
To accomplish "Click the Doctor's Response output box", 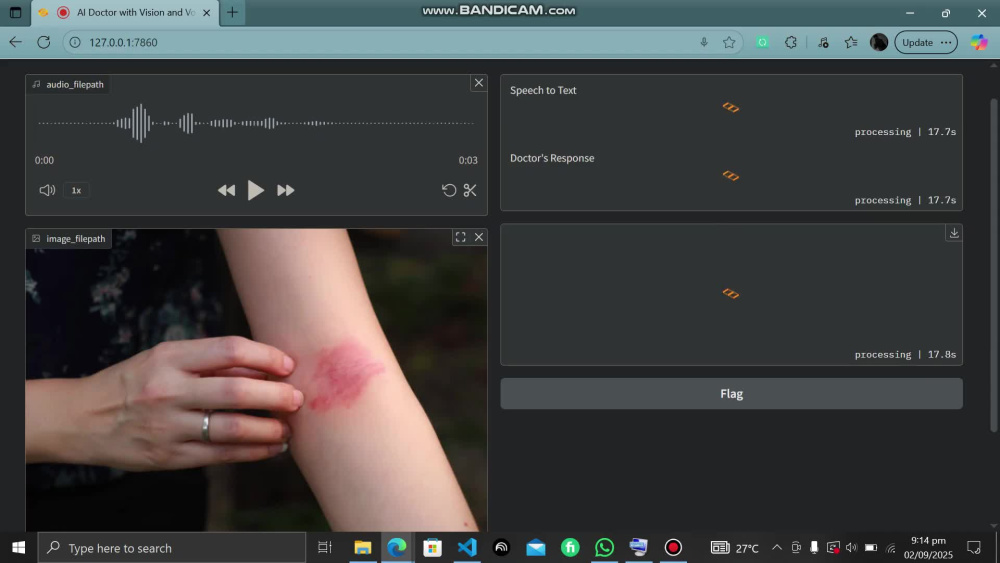I will (x=732, y=177).
